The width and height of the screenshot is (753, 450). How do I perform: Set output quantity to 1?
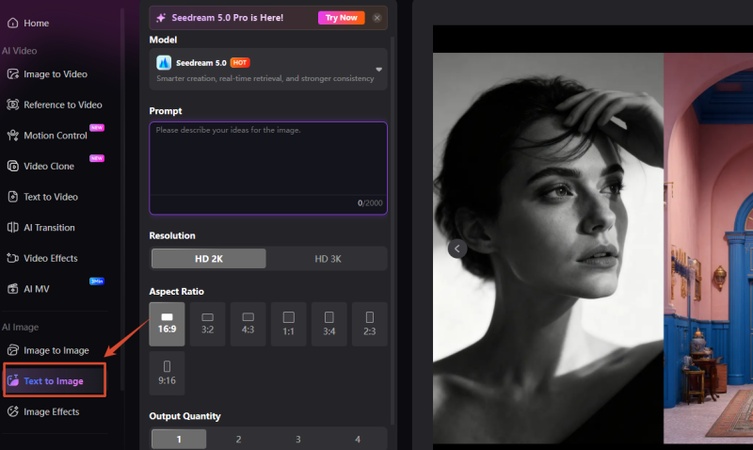click(x=179, y=439)
